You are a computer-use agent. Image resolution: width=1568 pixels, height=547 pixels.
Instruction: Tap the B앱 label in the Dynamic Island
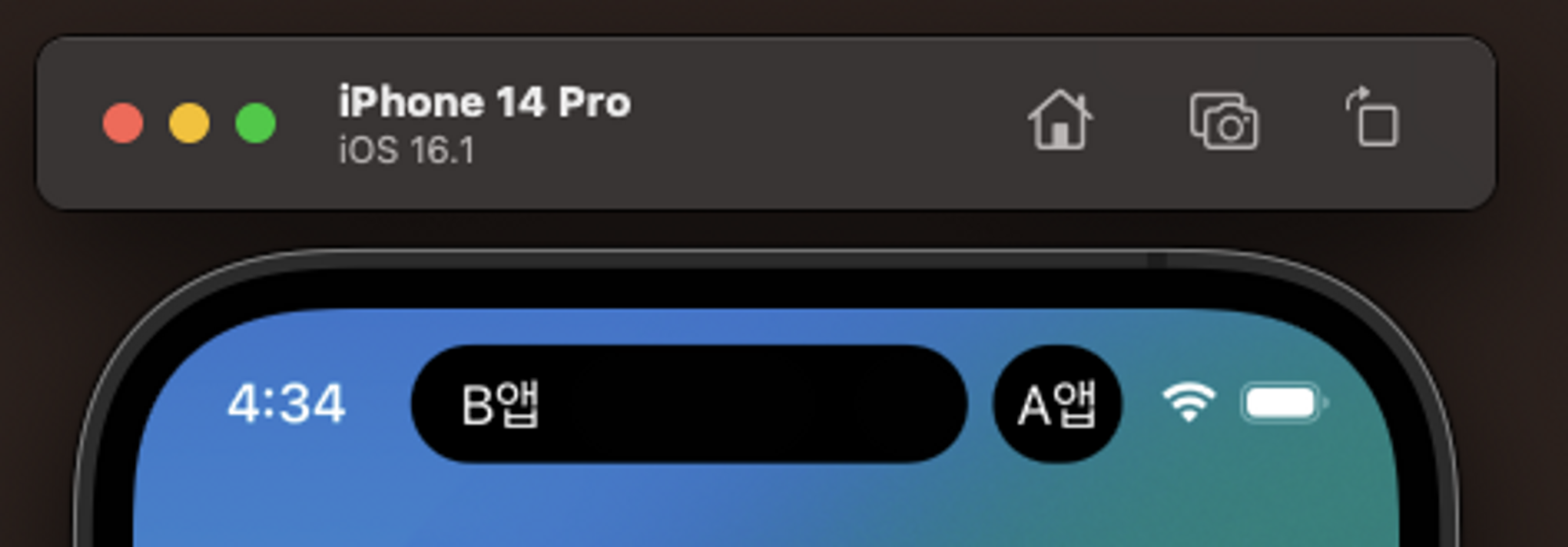point(500,405)
